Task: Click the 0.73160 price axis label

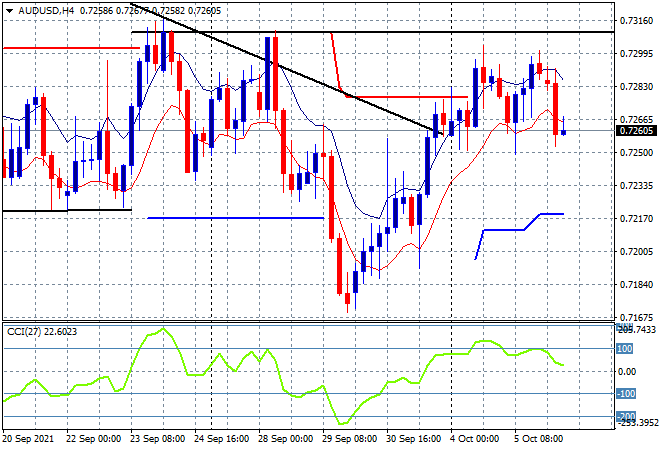Action: pyautogui.click(x=637, y=21)
